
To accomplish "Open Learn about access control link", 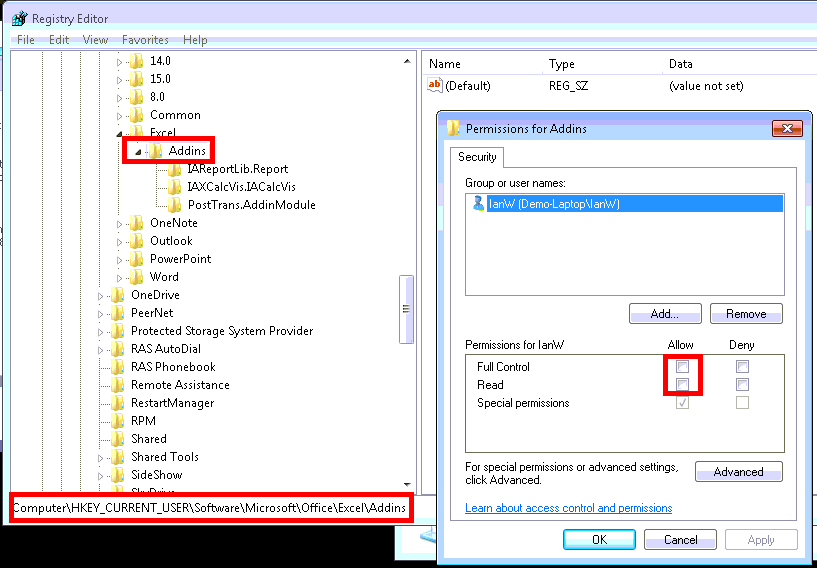I will pyautogui.click(x=568, y=508).
